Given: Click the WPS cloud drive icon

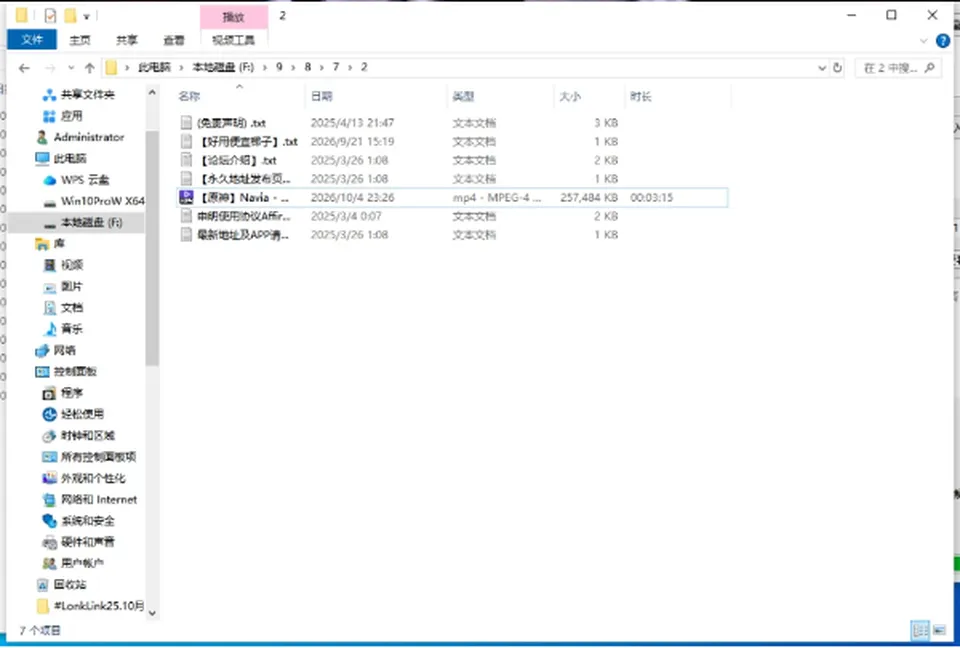Looking at the screenshot, I should [50, 180].
